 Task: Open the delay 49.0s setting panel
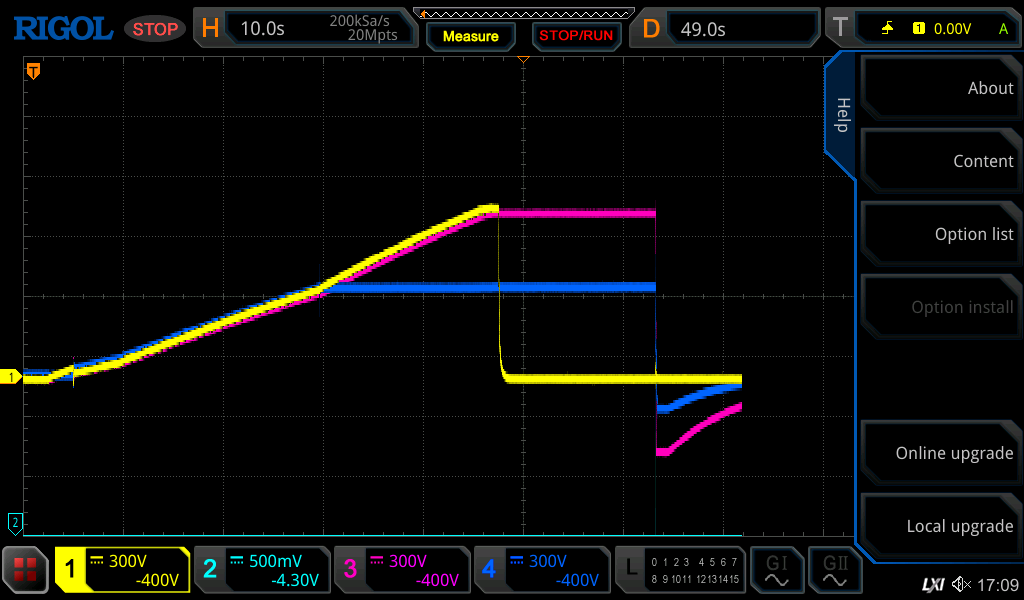click(x=727, y=28)
